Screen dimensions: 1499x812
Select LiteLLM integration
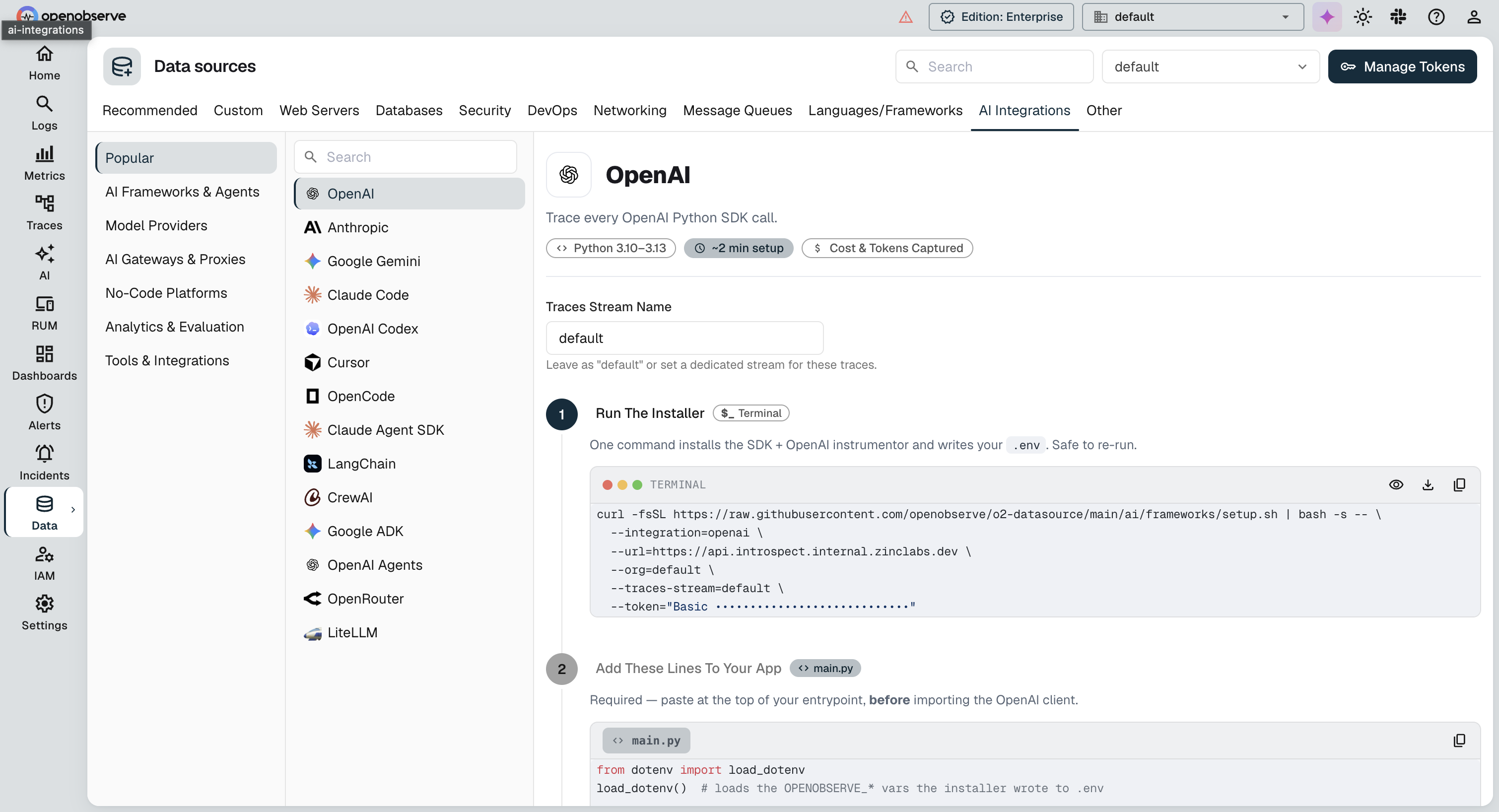409,632
